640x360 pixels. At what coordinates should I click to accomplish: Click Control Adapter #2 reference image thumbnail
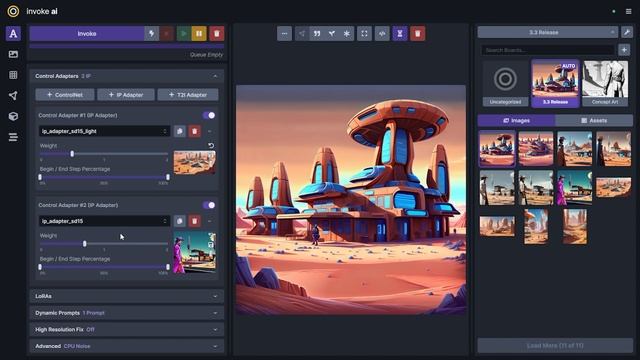click(x=195, y=252)
